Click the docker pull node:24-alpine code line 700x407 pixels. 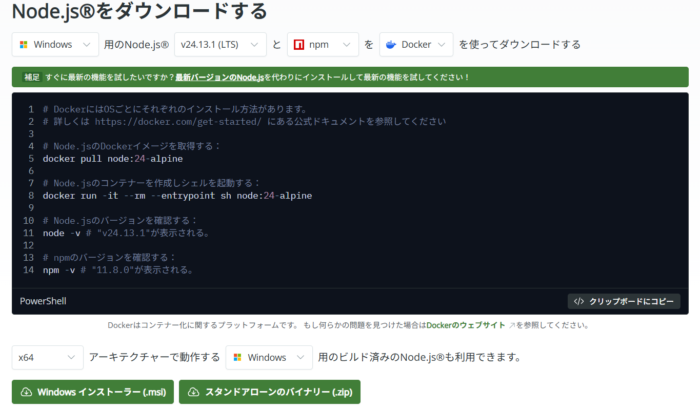point(113,158)
